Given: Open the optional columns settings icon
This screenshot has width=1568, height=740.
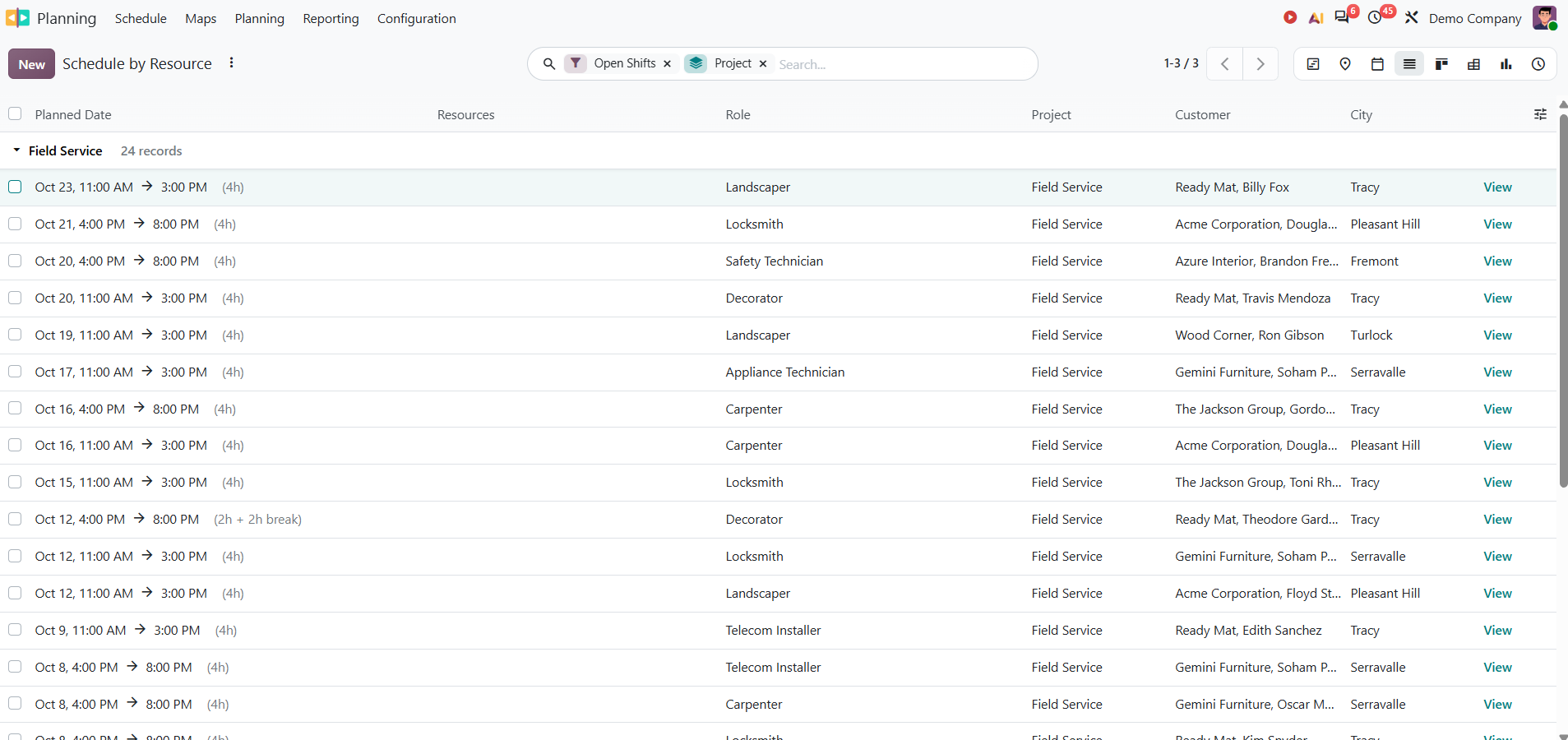Looking at the screenshot, I should tap(1540, 114).
